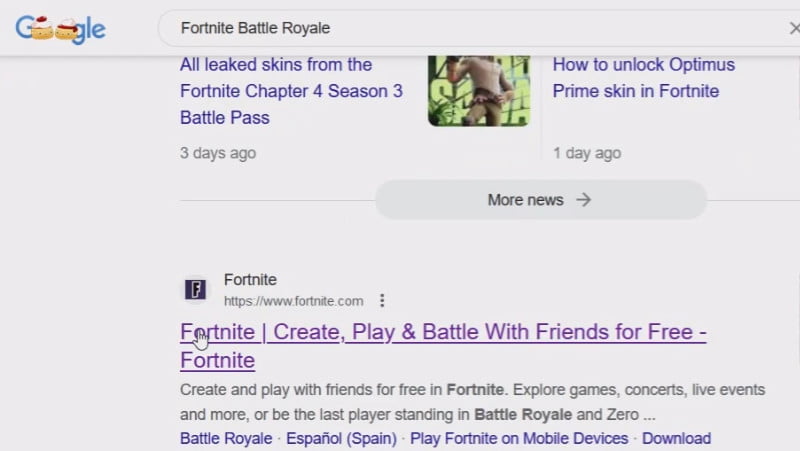
Task: Open All leaked skins from the Fortnite article
Action: tap(291, 91)
